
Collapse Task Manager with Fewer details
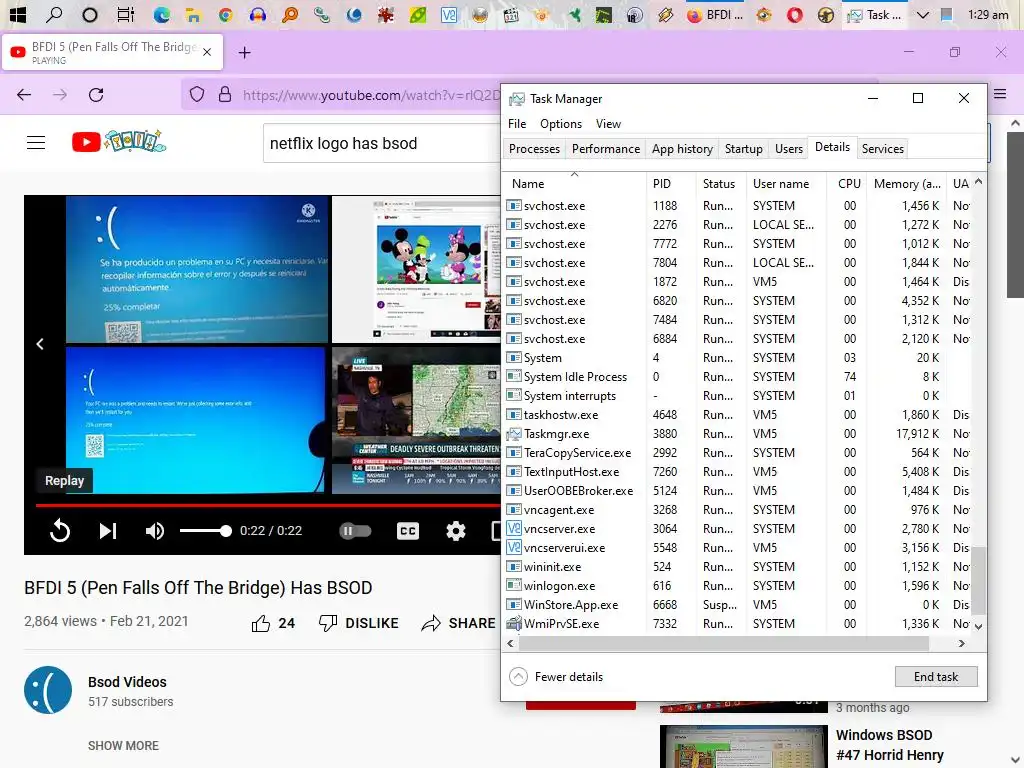pos(556,677)
